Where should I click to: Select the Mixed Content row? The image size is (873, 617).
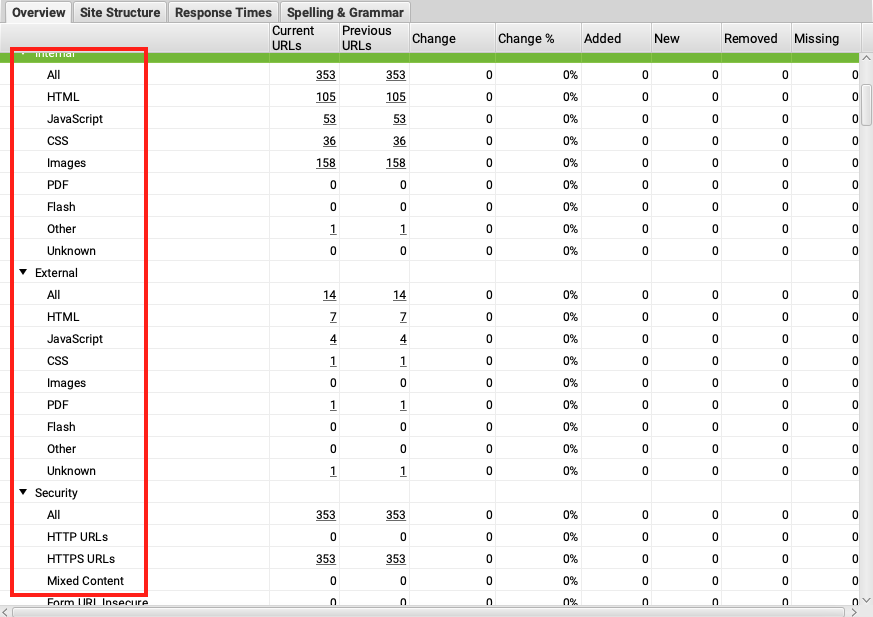[85, 581]
